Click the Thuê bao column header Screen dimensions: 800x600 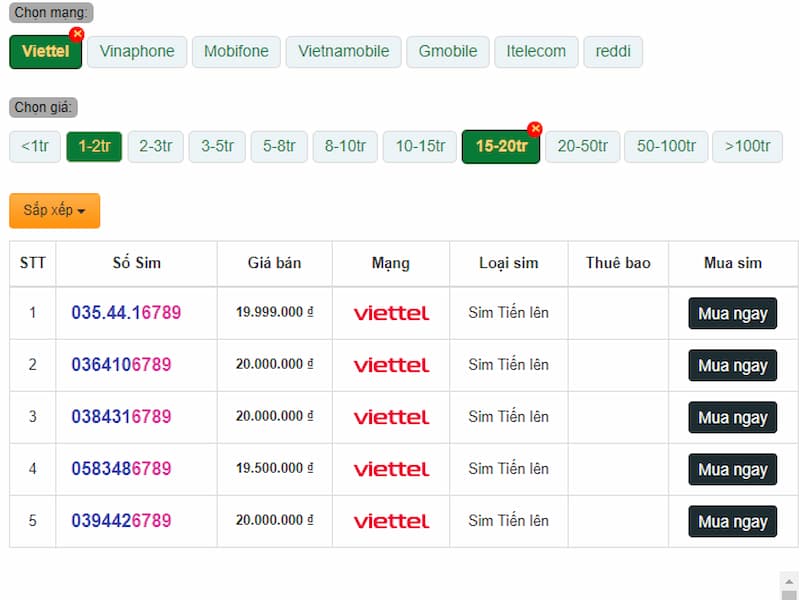(x=618, y=263)
